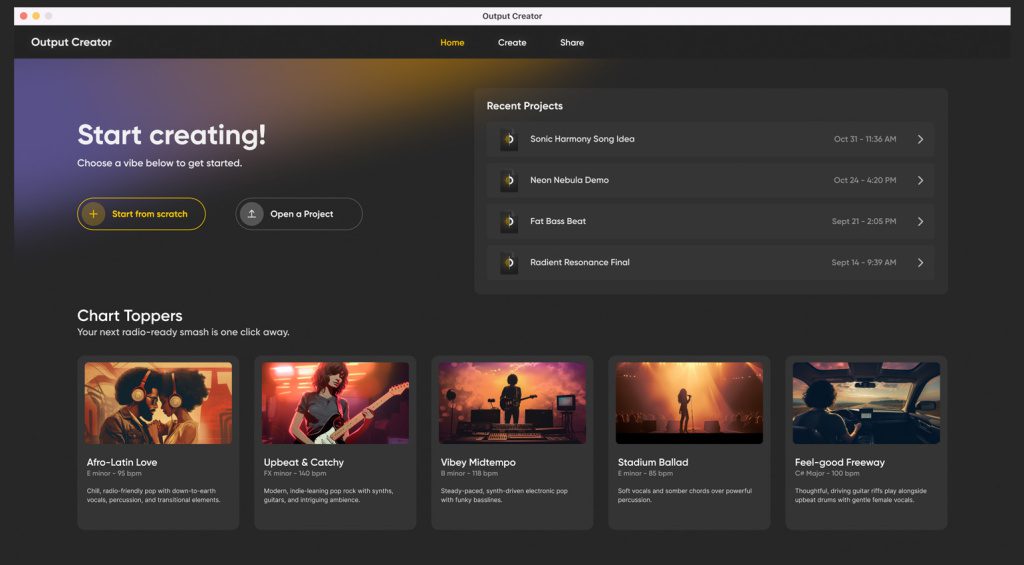Choose the Upbeat & Catchy guitar thumbnail

pos(335,402)
